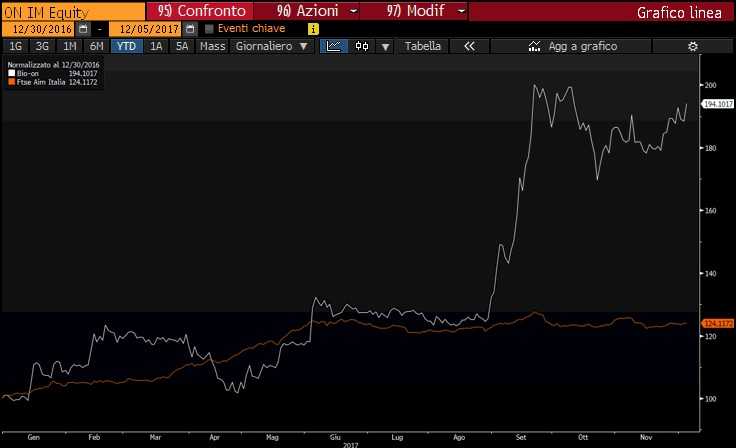Click the Bio-on legend value 194.1017
This screenshot has height=448, width=737.
pyautogui.click(x=83, y=73)
